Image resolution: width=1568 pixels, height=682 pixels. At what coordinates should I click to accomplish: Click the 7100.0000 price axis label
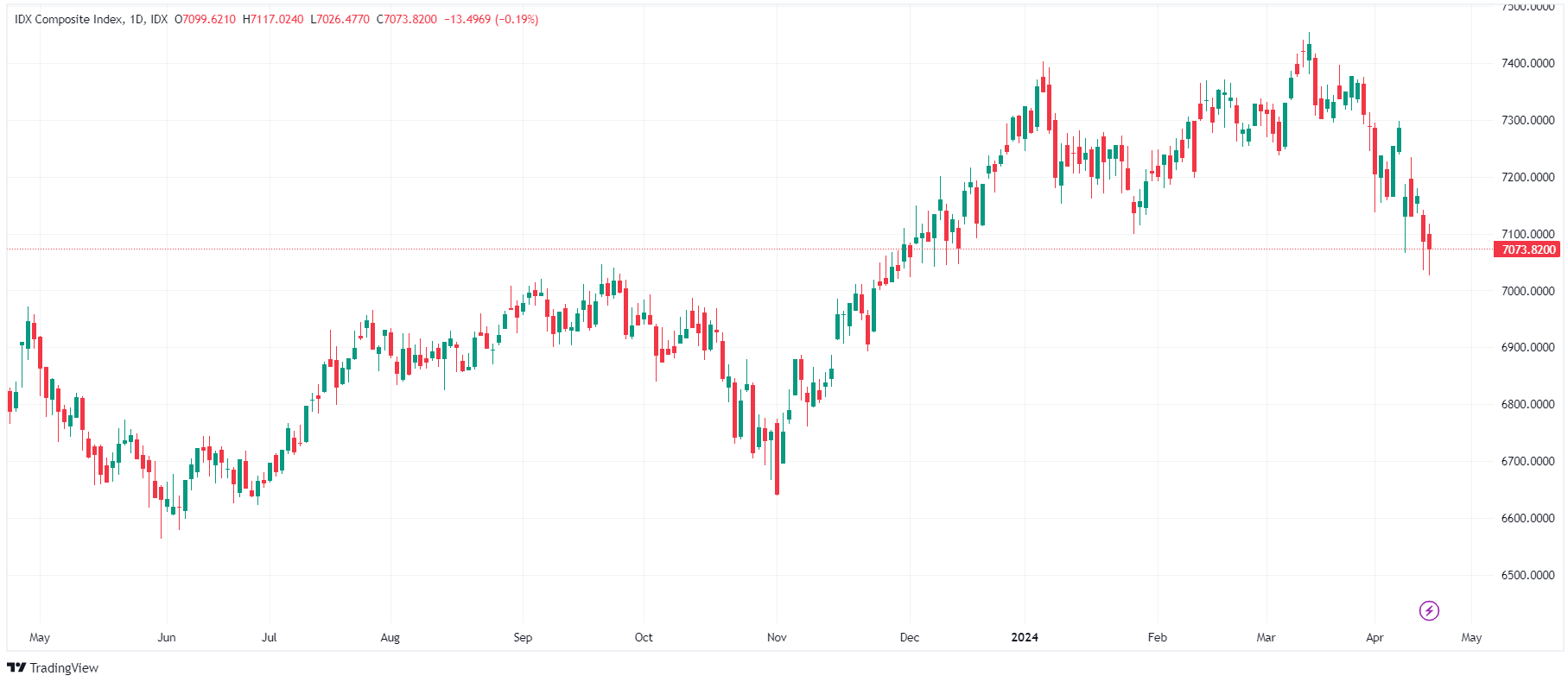pos(1527,234)
